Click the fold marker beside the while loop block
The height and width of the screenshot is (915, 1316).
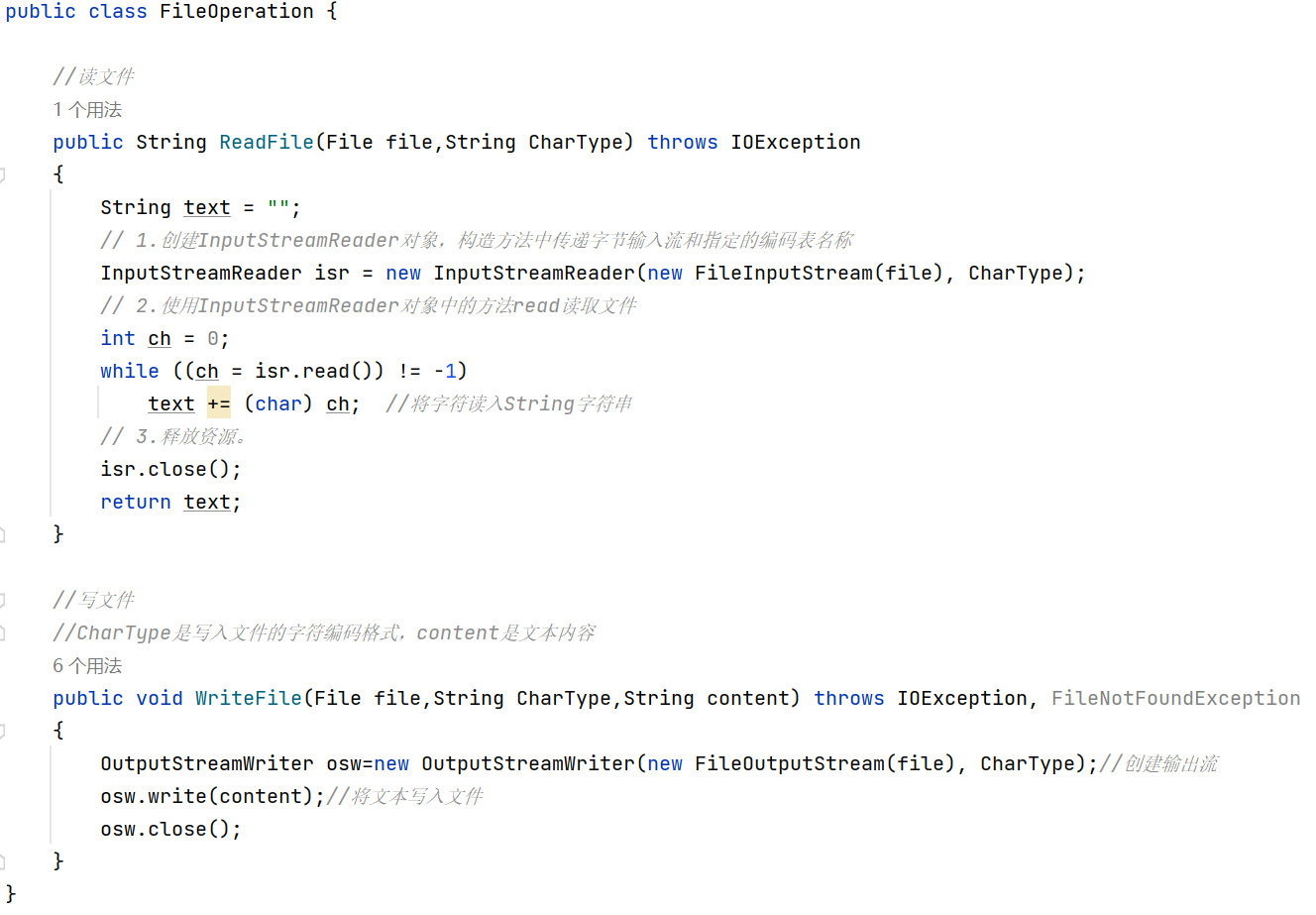(x=5, y=371)
